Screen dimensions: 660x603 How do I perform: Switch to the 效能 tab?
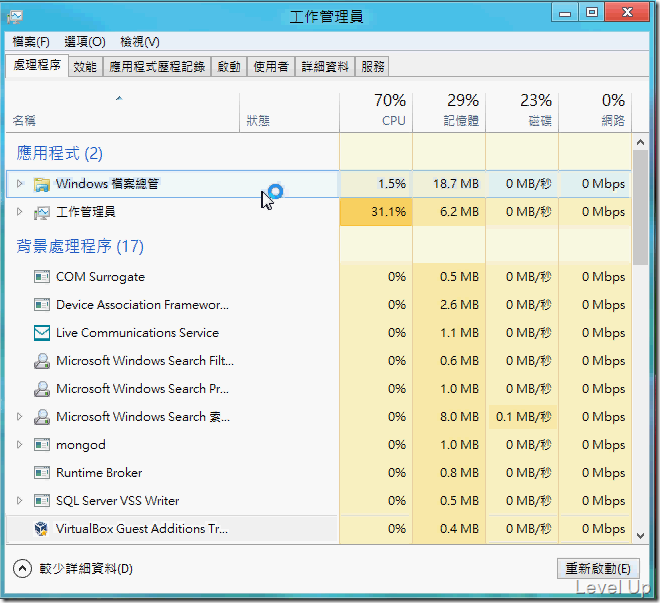pyautogui.click(x=85, y=66)
